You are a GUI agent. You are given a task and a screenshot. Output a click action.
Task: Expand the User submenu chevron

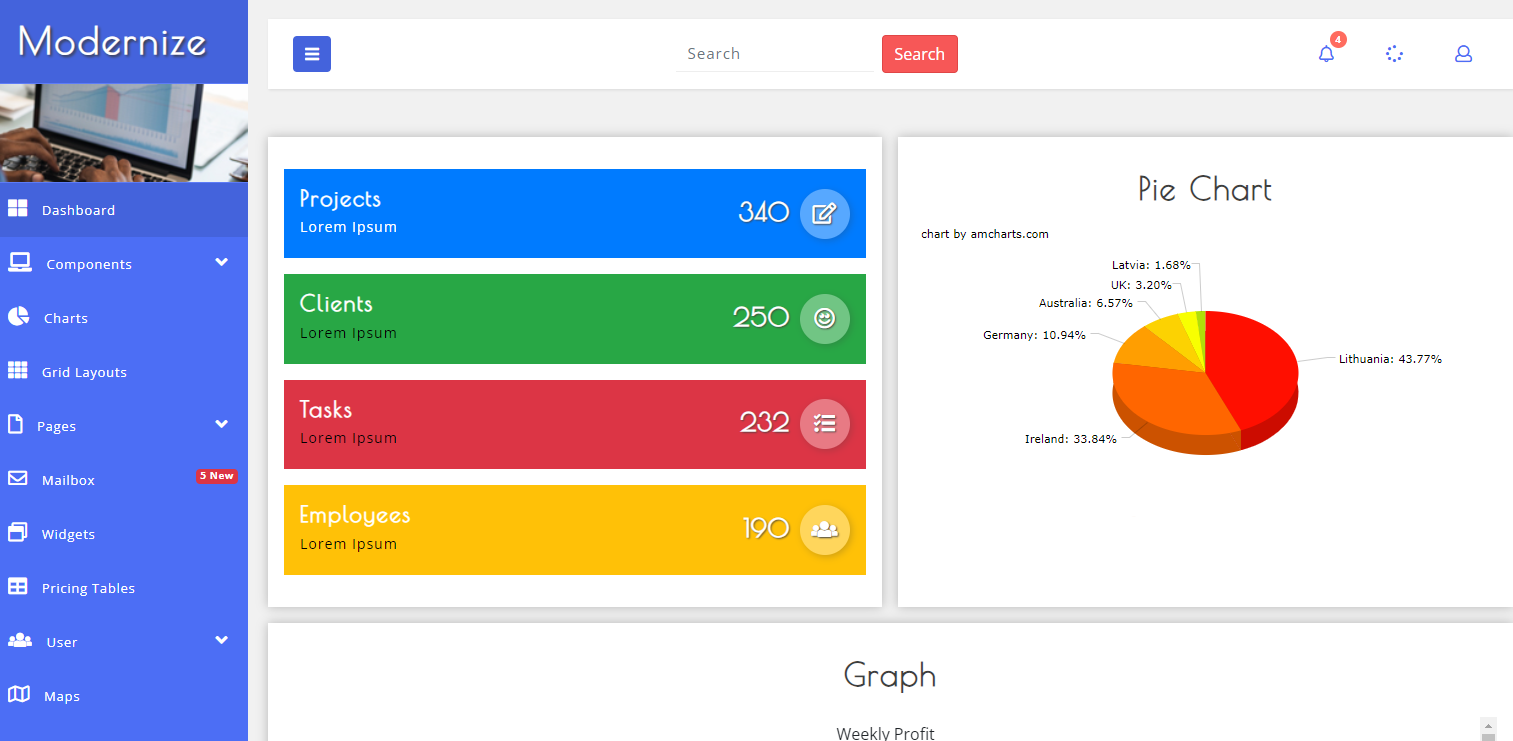221,640
